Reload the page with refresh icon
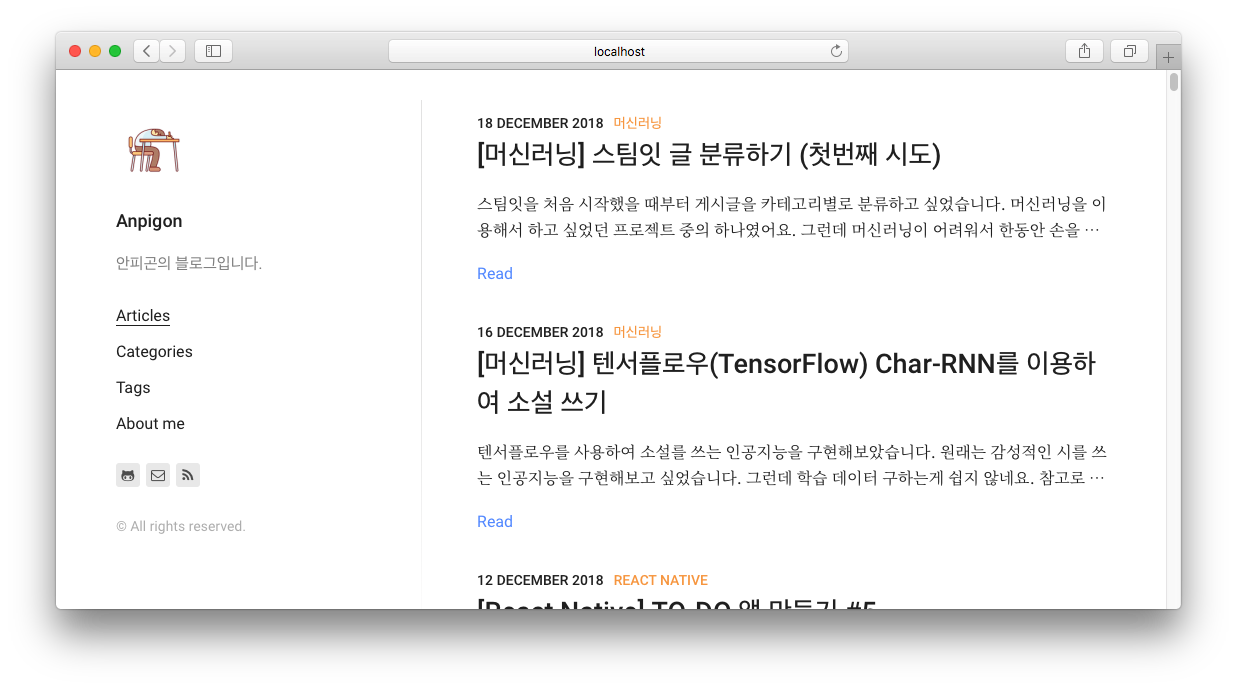 coord(836,51)
